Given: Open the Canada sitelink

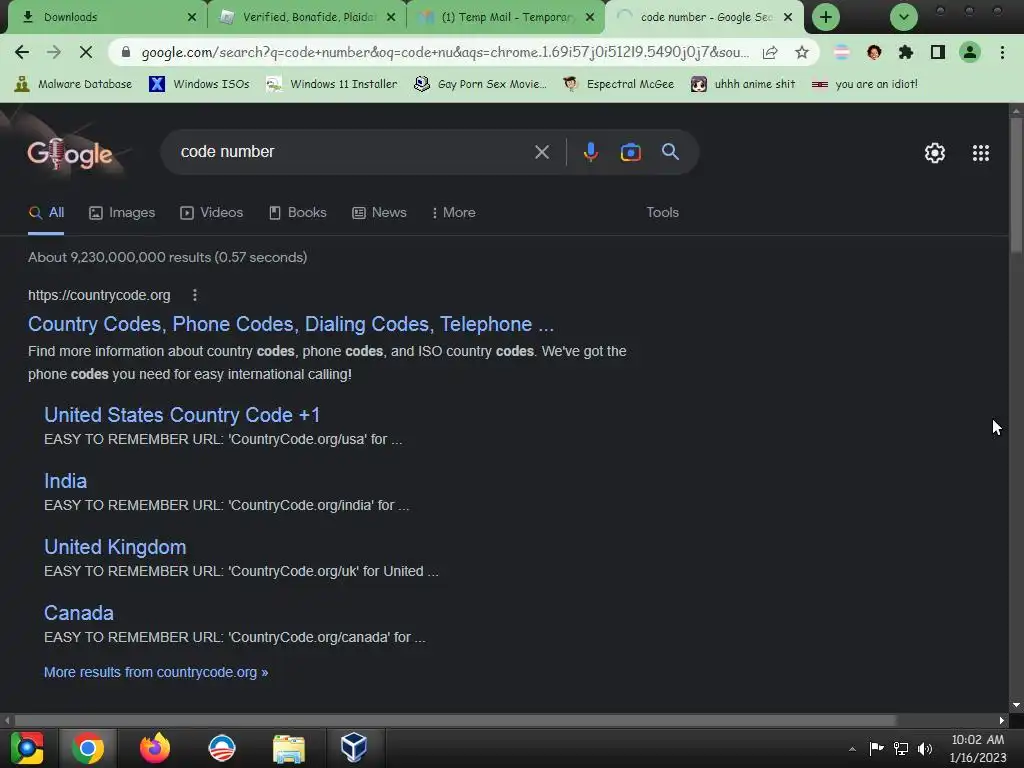Looking at the screenshot, I should [79, 613].
